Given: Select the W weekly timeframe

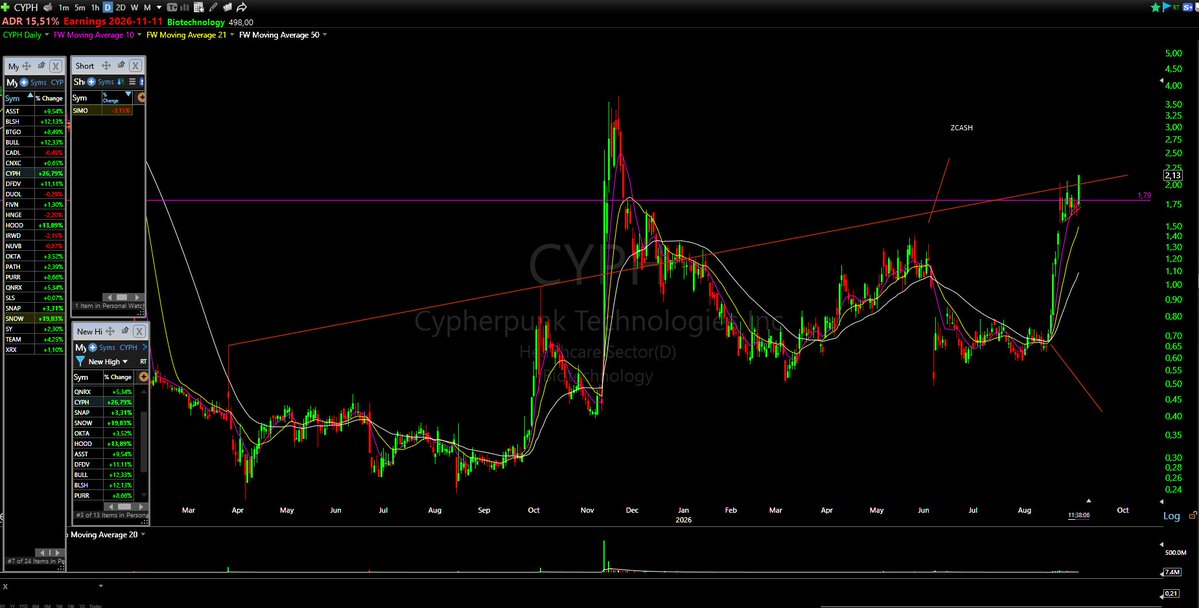Looking at the screenshot, I should coord(135,8).
